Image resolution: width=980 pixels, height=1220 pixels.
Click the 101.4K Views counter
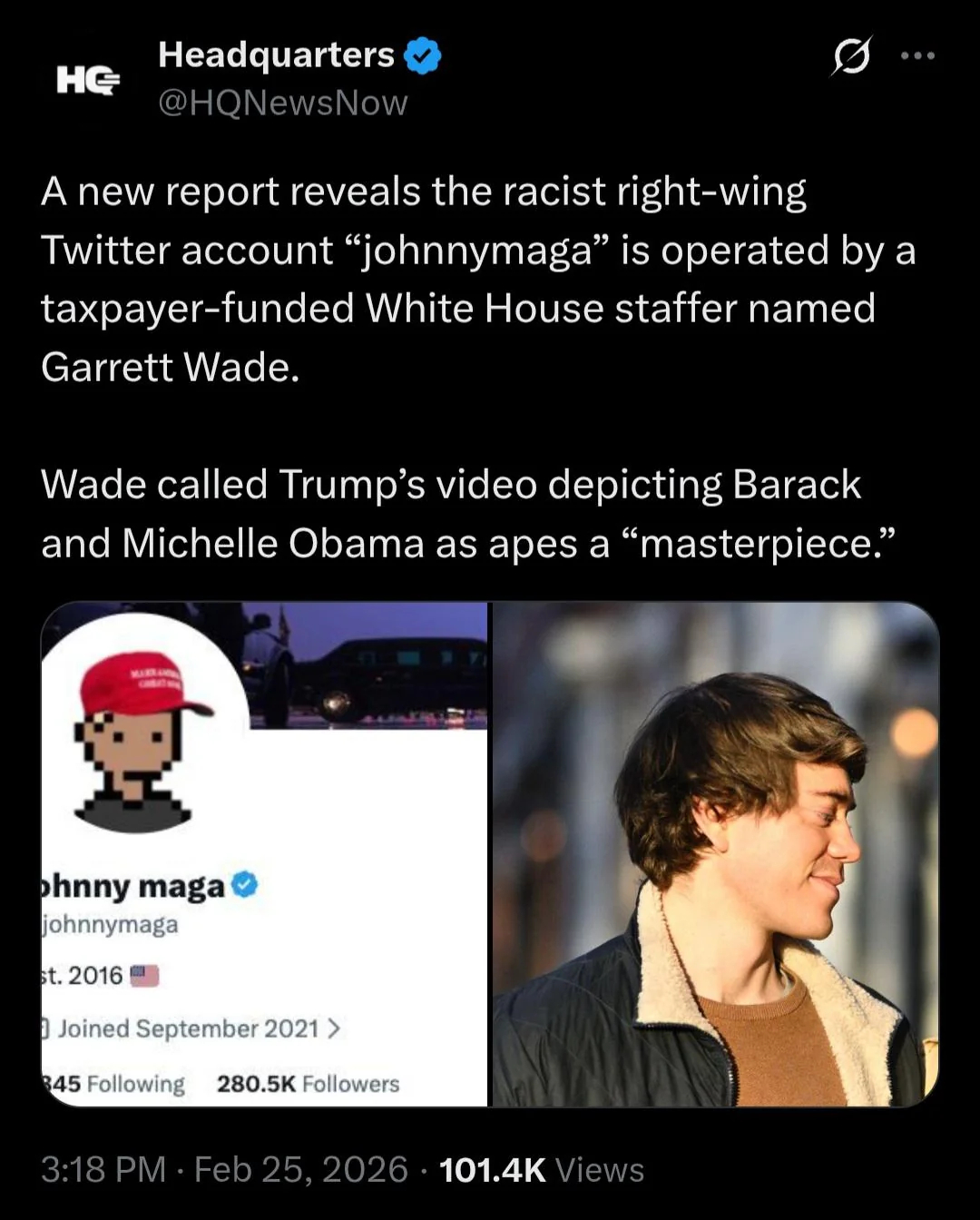pyautogui.click(x=542, y=1170)
